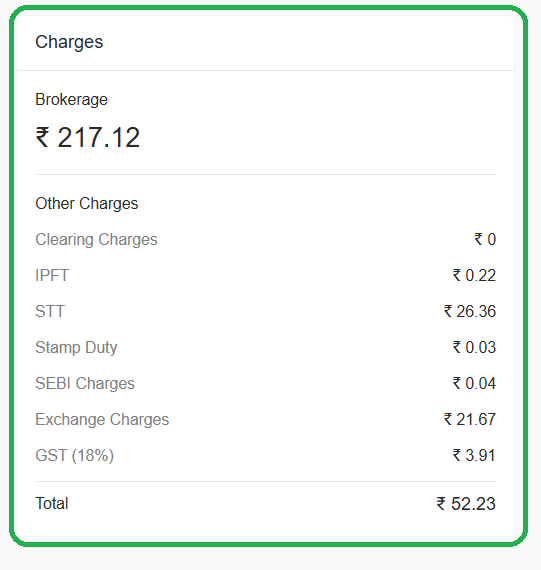Click the Exchange Charges amount ₹ 21.67
This screenshot has height=570, width=541.
click(x=470, y=419)
